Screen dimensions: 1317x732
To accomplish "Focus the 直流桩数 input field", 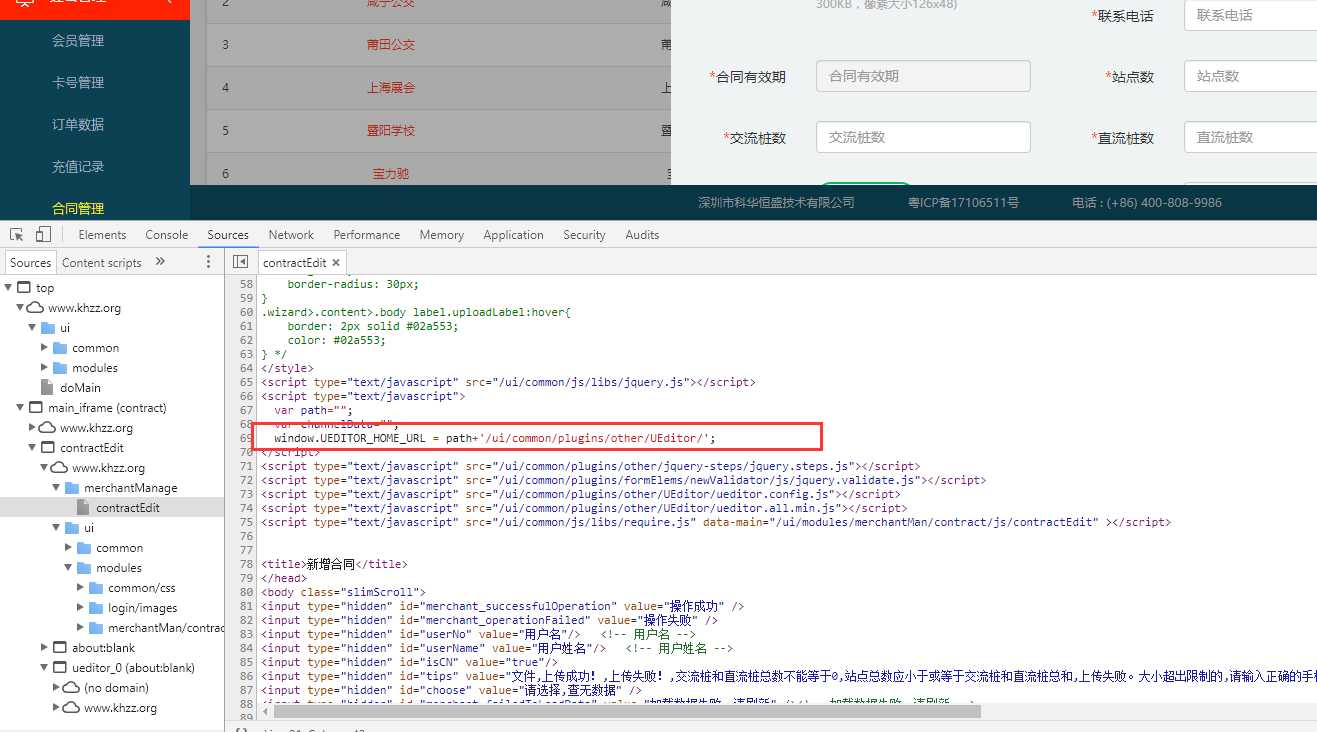I will coord(1250,137).
